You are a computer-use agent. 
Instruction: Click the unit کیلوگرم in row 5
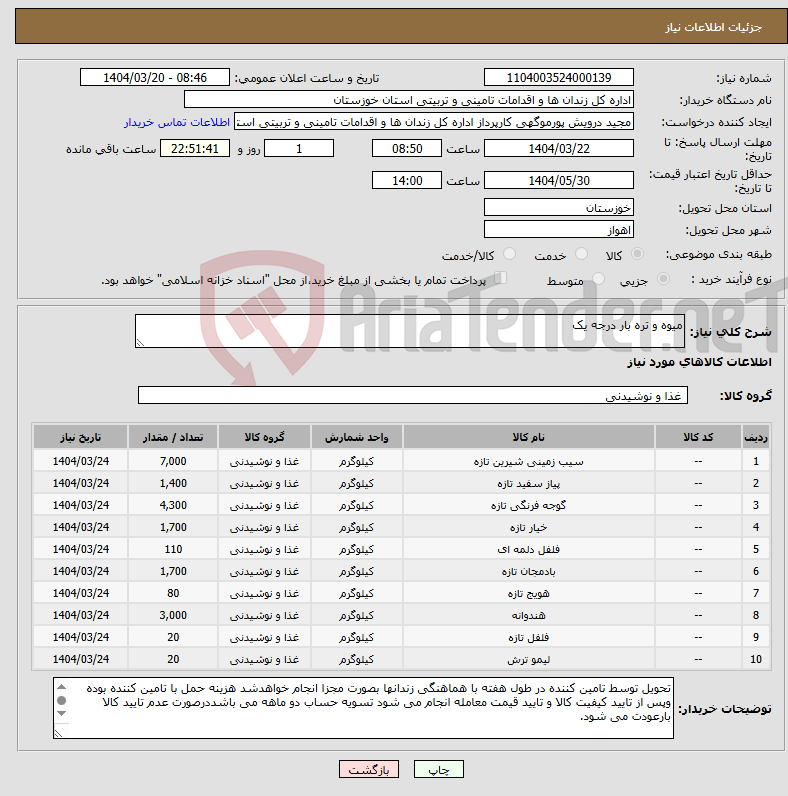[356, 549]
